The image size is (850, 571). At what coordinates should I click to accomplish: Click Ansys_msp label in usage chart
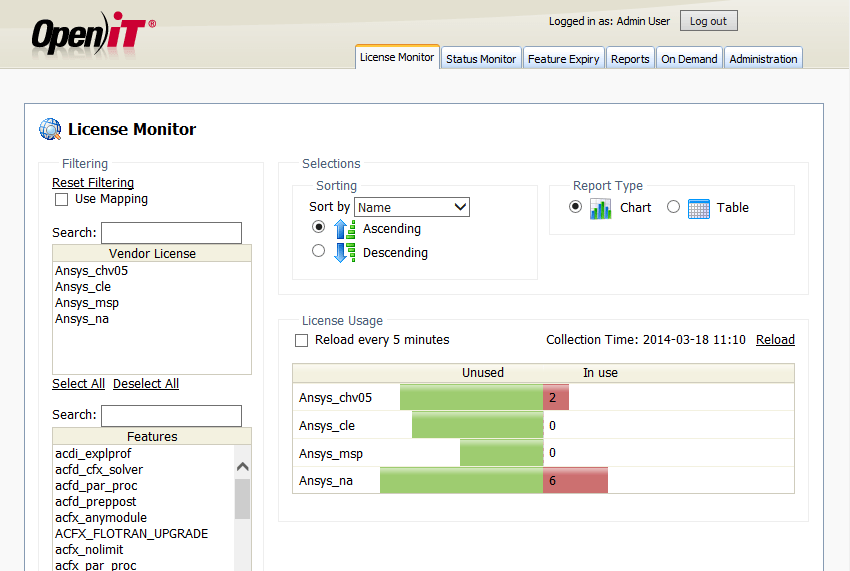coord(331,453)
